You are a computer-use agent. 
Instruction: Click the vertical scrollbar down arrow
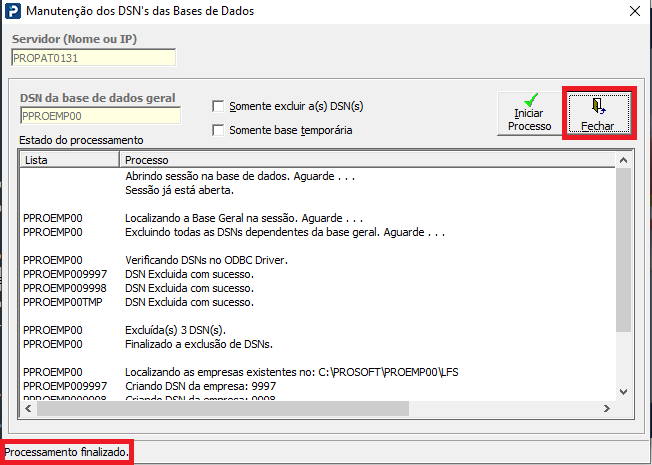coord(623,391)
